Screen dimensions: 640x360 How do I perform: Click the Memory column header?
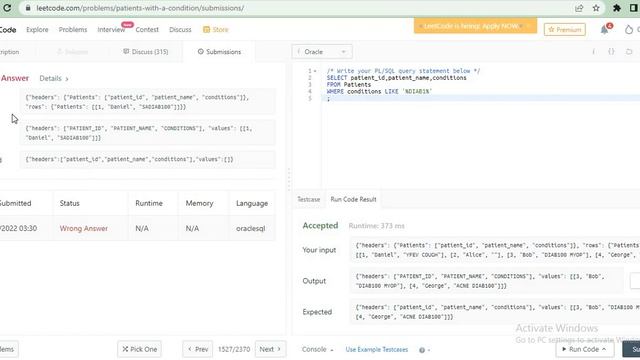199,203
